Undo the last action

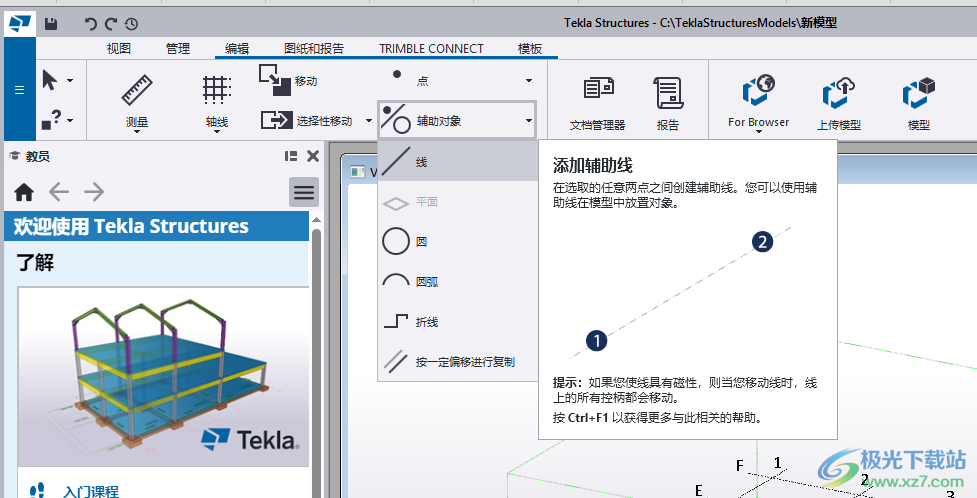[90, 24]
